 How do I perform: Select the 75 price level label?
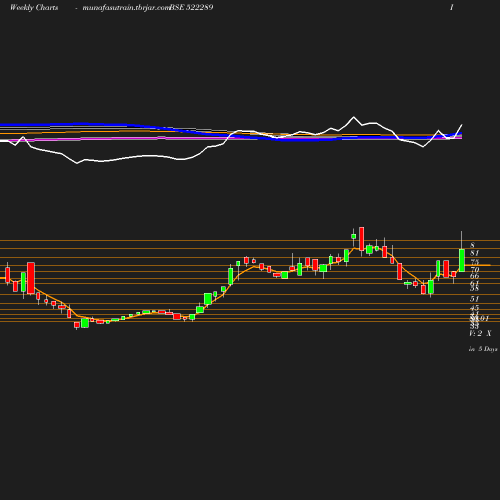[x=475, y=262]
